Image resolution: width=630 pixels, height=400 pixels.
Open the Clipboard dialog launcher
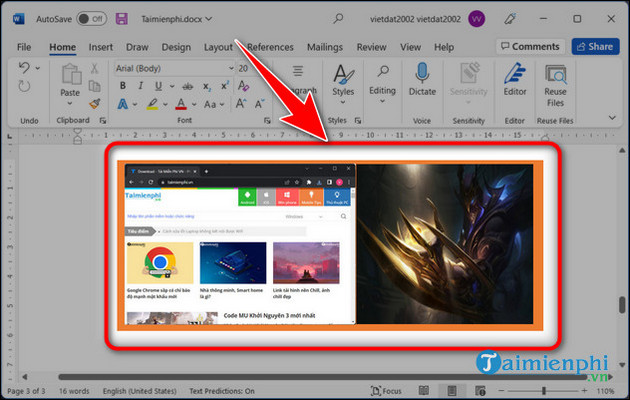(103, 120)
